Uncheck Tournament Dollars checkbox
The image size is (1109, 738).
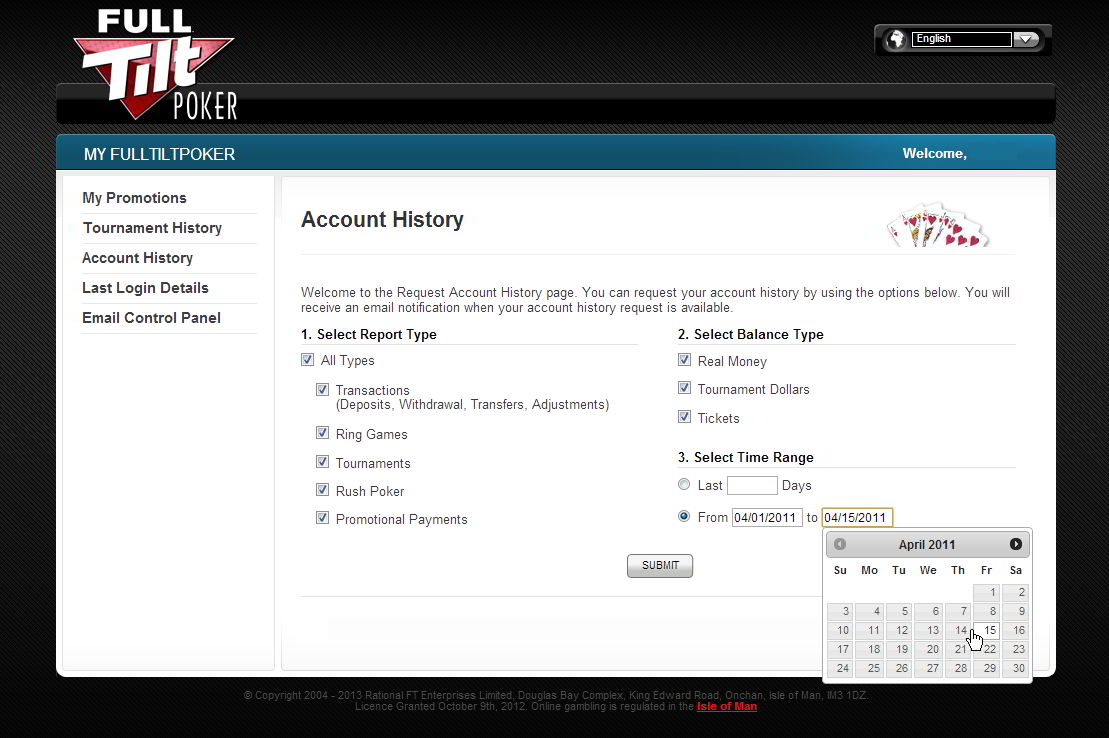[x=685, y=388]
